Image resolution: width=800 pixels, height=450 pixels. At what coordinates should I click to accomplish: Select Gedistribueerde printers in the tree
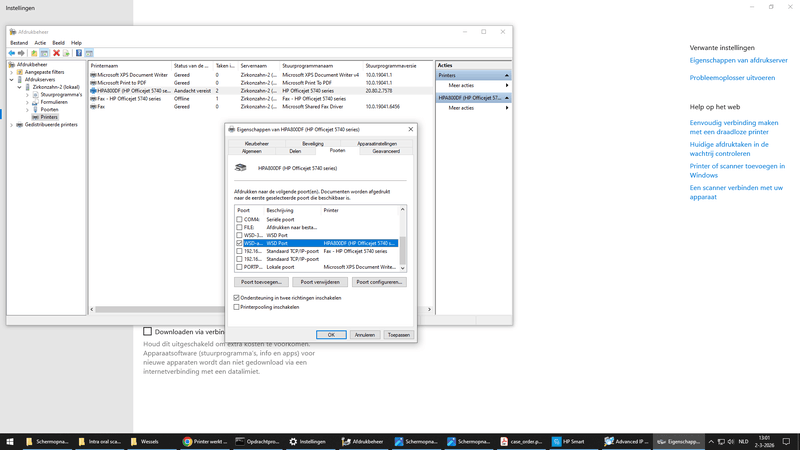point(51,124)
